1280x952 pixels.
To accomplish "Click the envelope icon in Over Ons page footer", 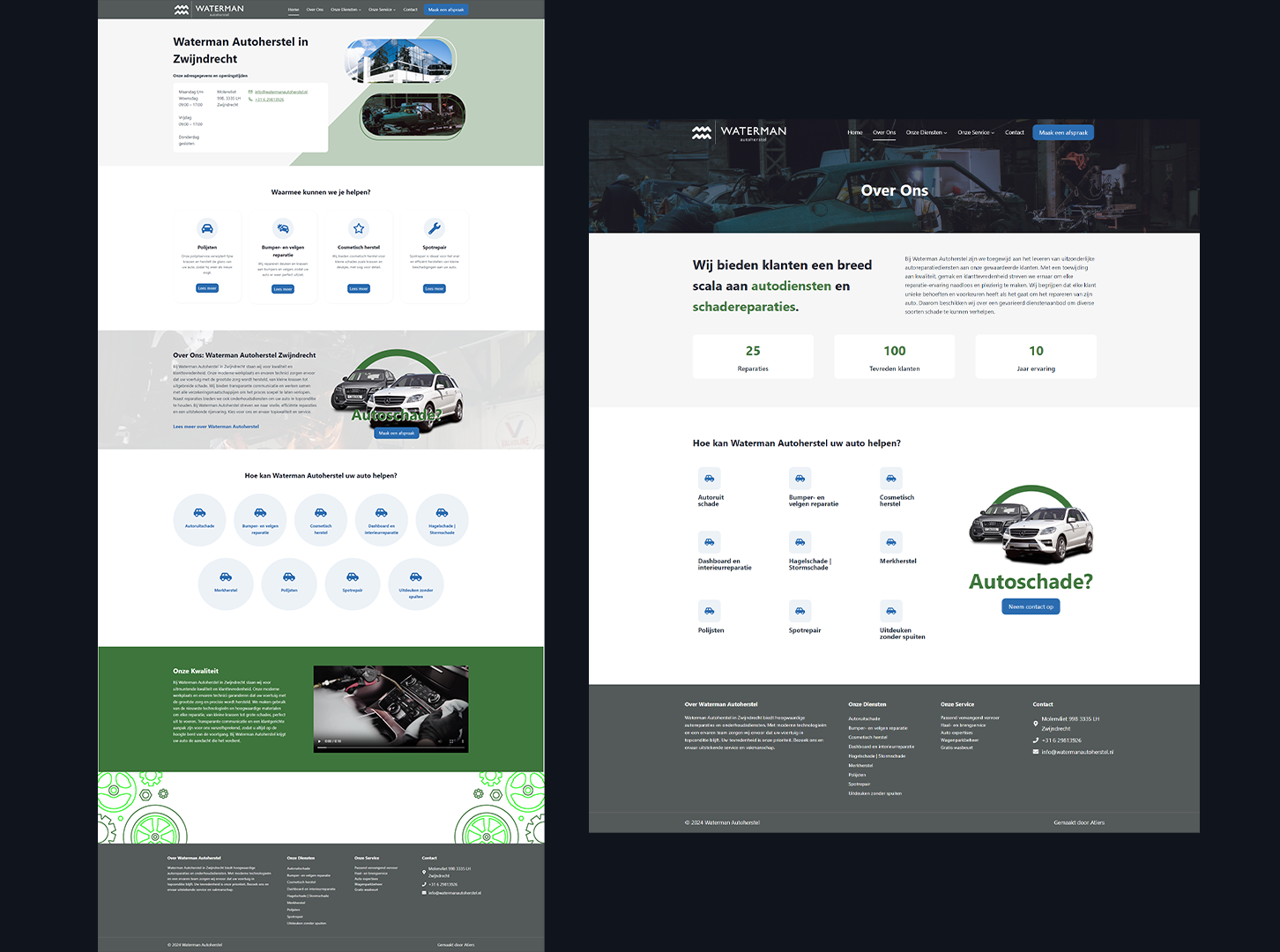I will click(1036, 752).
